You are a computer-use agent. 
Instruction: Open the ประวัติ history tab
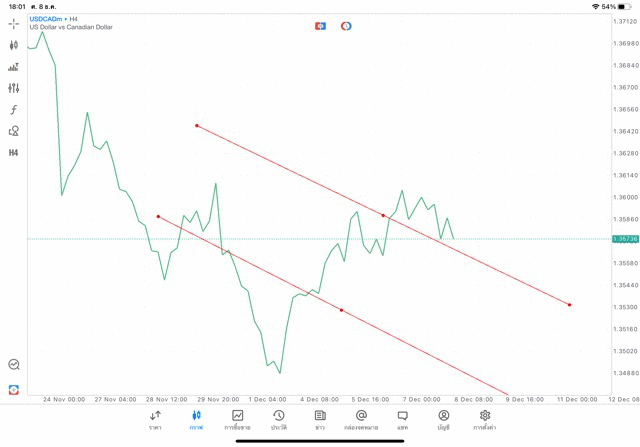279,420
